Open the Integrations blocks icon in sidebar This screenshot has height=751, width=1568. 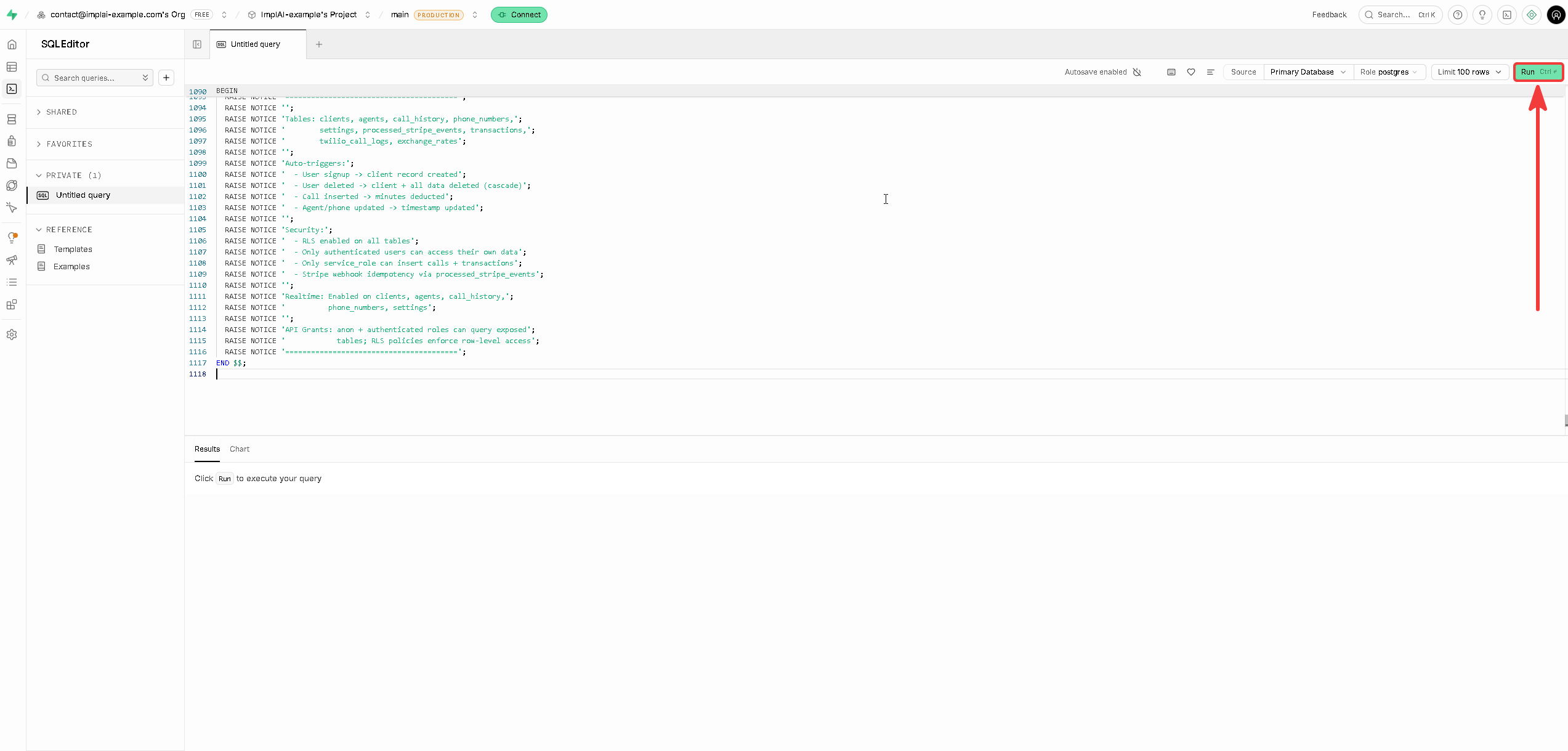click(x=12, y=304)
